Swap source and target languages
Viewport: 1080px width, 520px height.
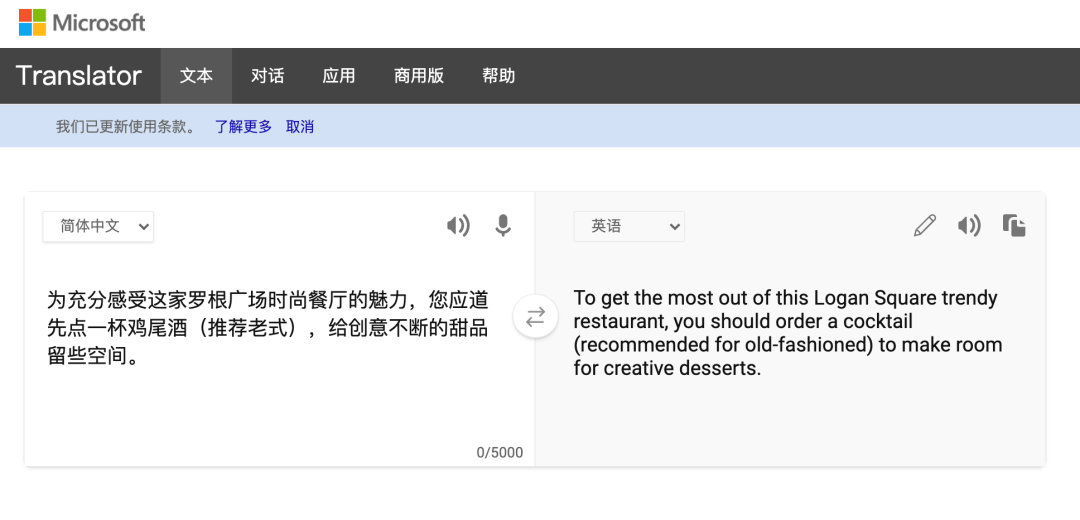click(x=535, y=317)
